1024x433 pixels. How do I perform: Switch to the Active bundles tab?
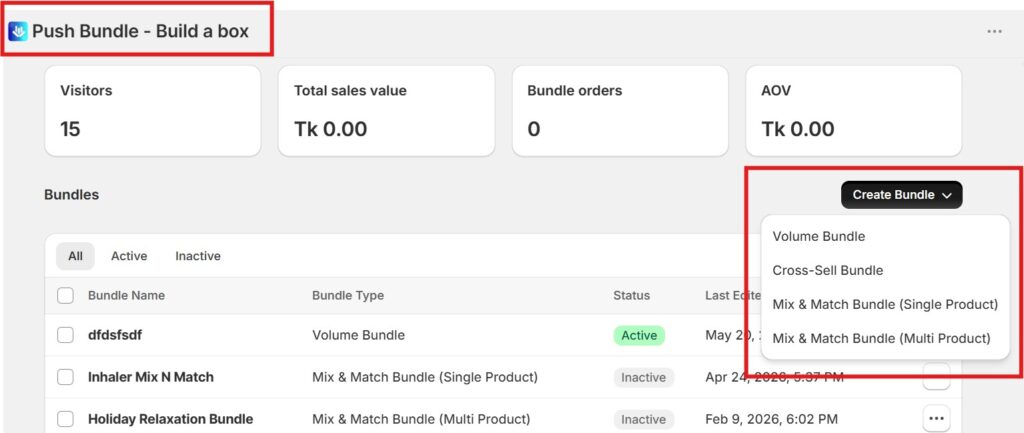click(129, 256)
